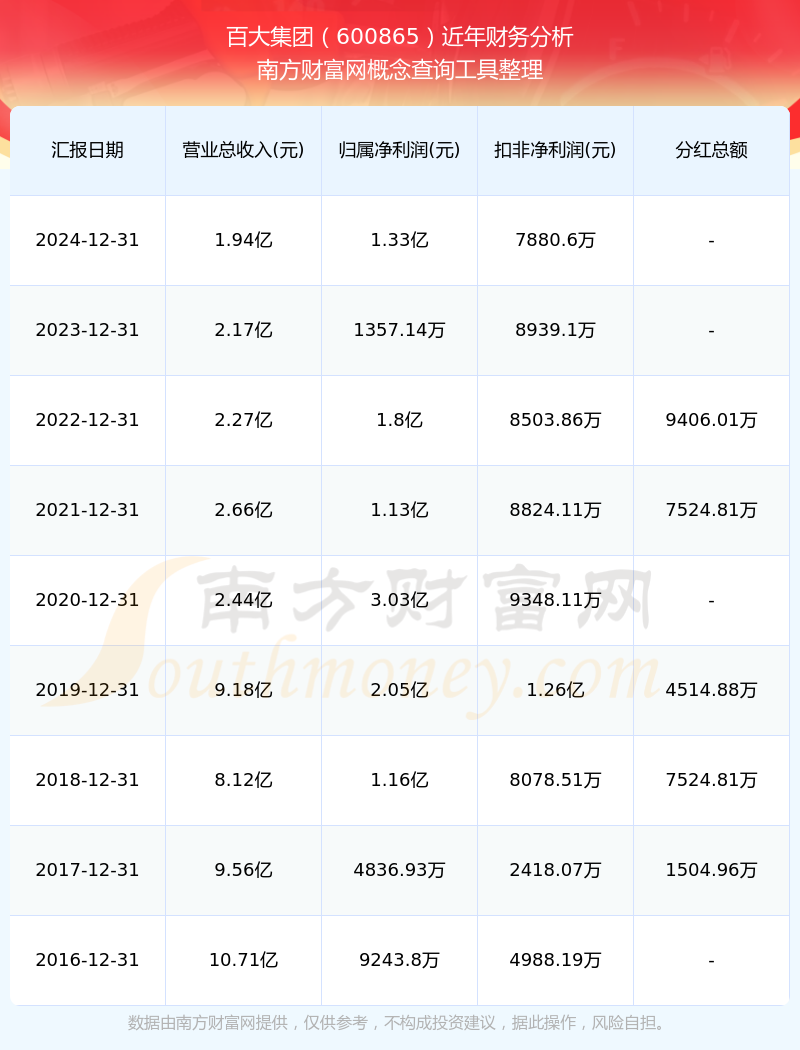Select the 2023-12-31 date cell

coord(88,330)
